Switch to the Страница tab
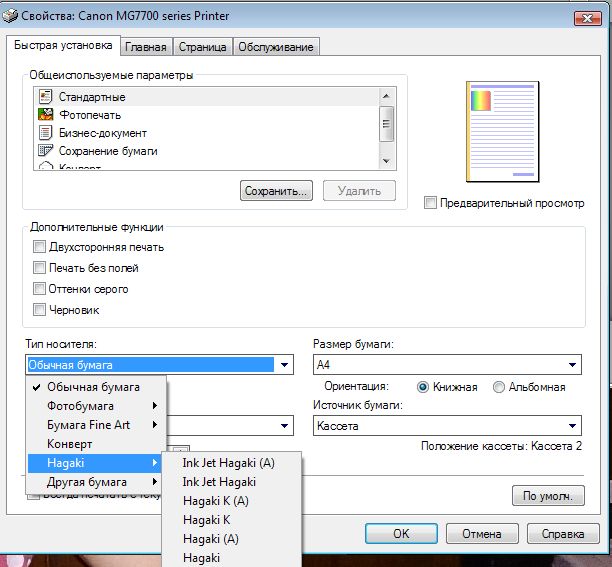Screen dimensions: 612x567 pyautogui.click(x=202, y=47)
